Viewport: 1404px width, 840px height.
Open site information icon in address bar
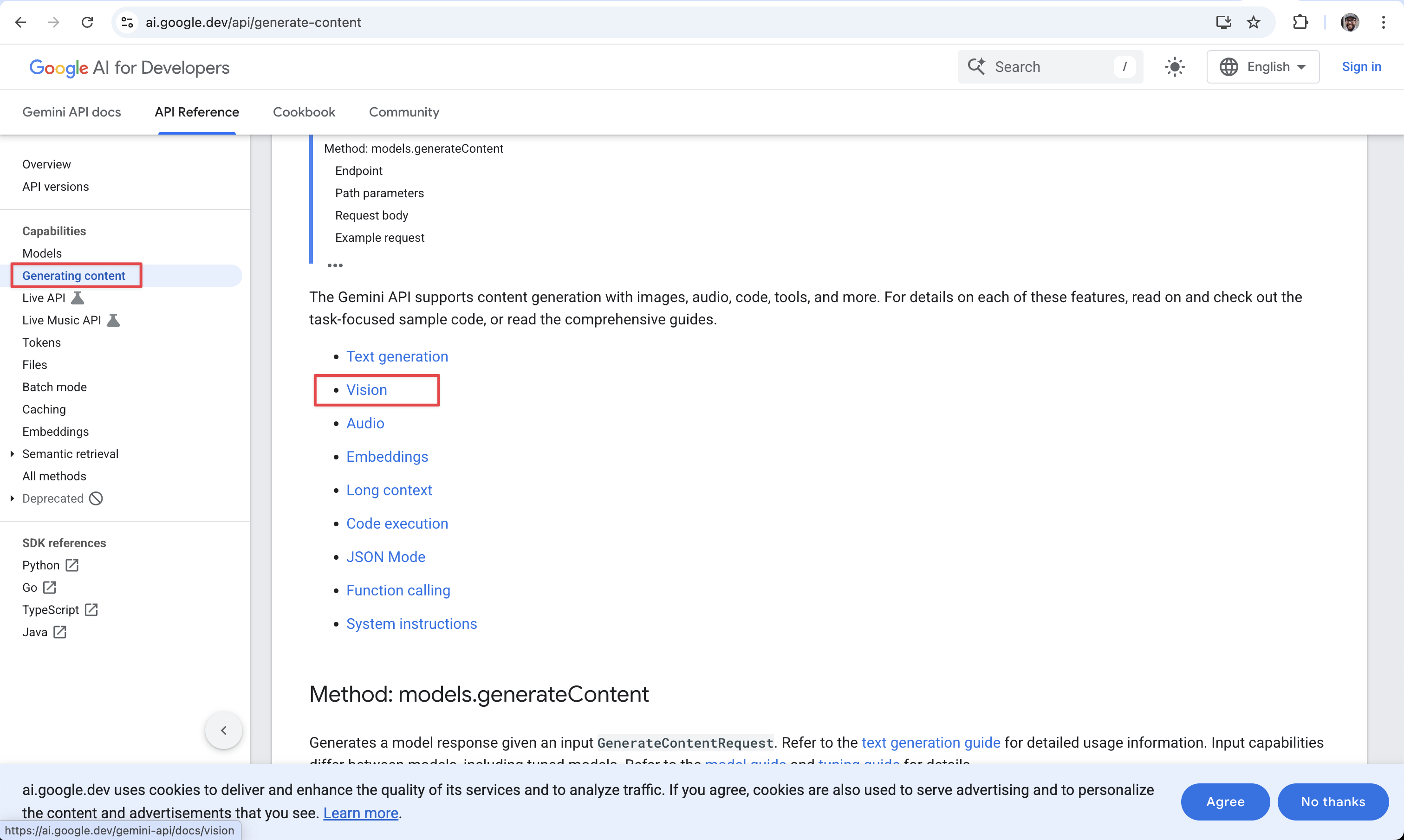(127, 22)
